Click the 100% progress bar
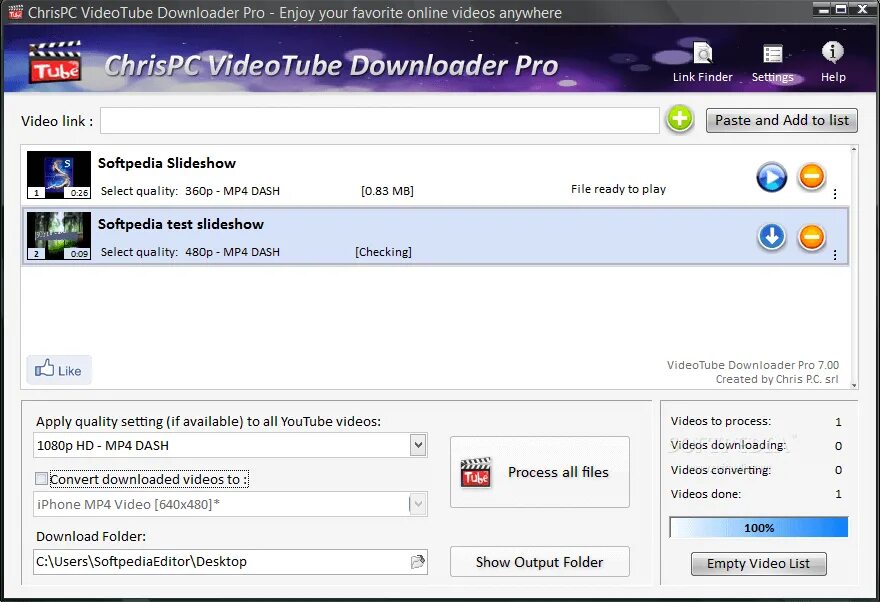 (759, 527)
